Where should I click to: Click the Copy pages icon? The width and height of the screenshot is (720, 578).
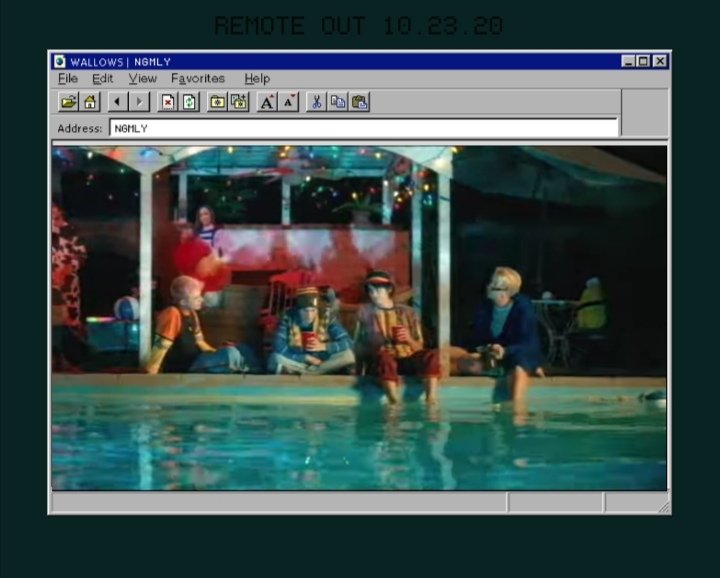pos(338,102)
